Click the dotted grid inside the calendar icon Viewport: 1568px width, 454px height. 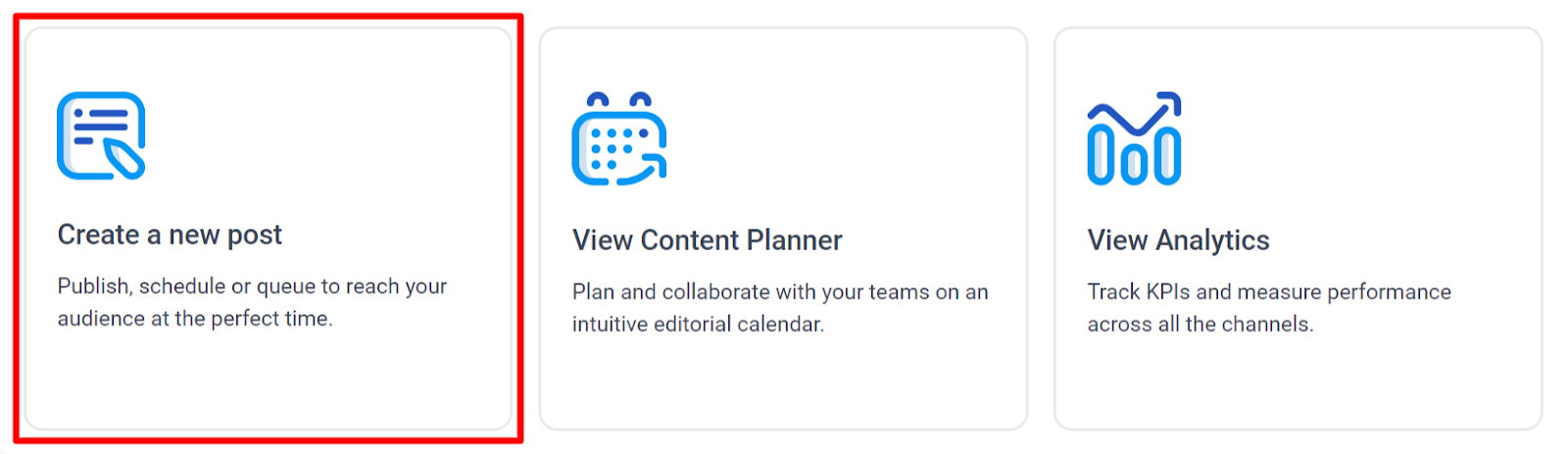[612, 149]
